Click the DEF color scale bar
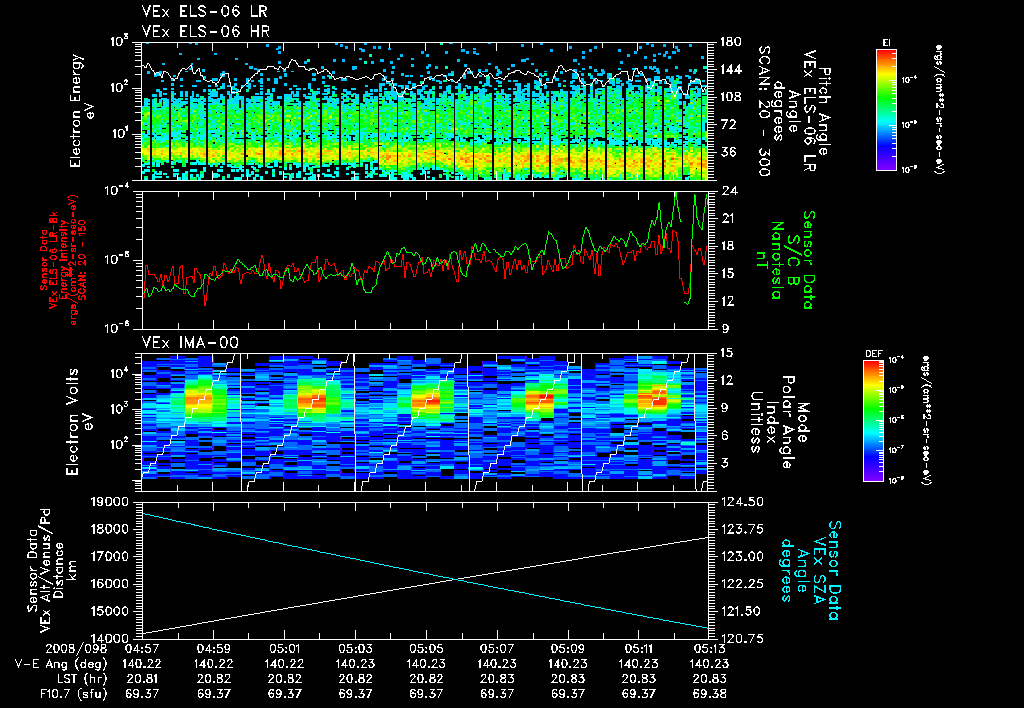This screenshot has width=1024, height=708. (874, 421)
